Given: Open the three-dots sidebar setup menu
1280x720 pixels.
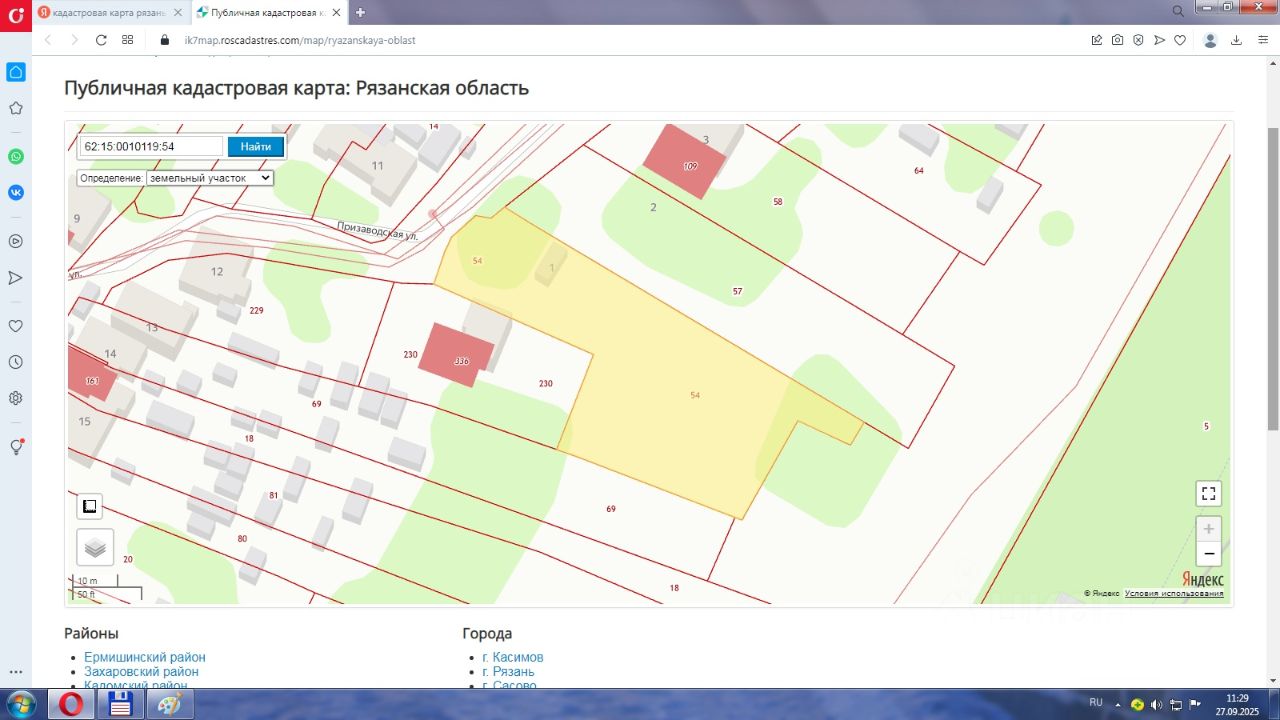Looking at the screenshot, I should coord(16,673).
